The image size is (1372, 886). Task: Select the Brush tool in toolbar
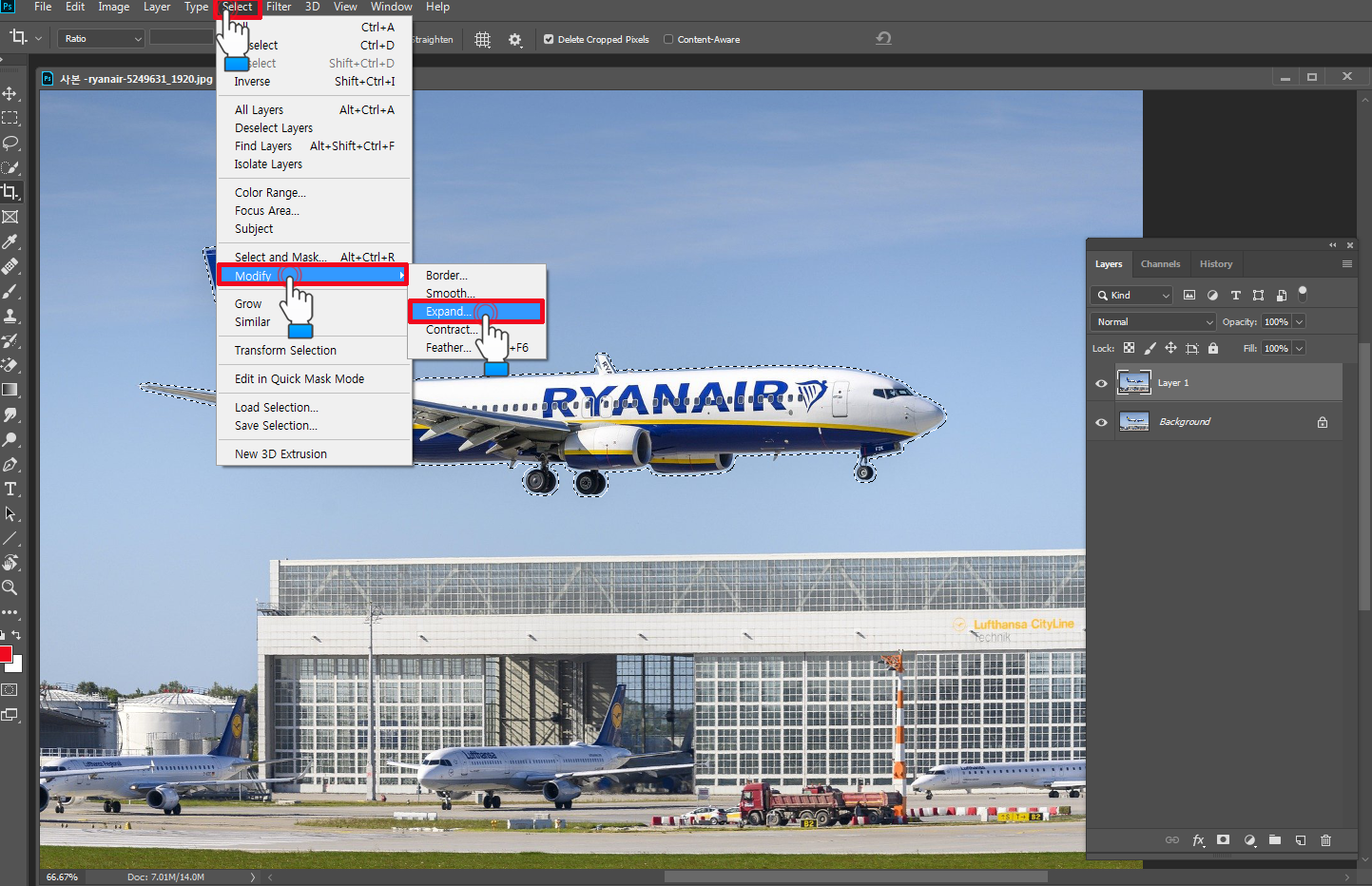tap(10, 291)
